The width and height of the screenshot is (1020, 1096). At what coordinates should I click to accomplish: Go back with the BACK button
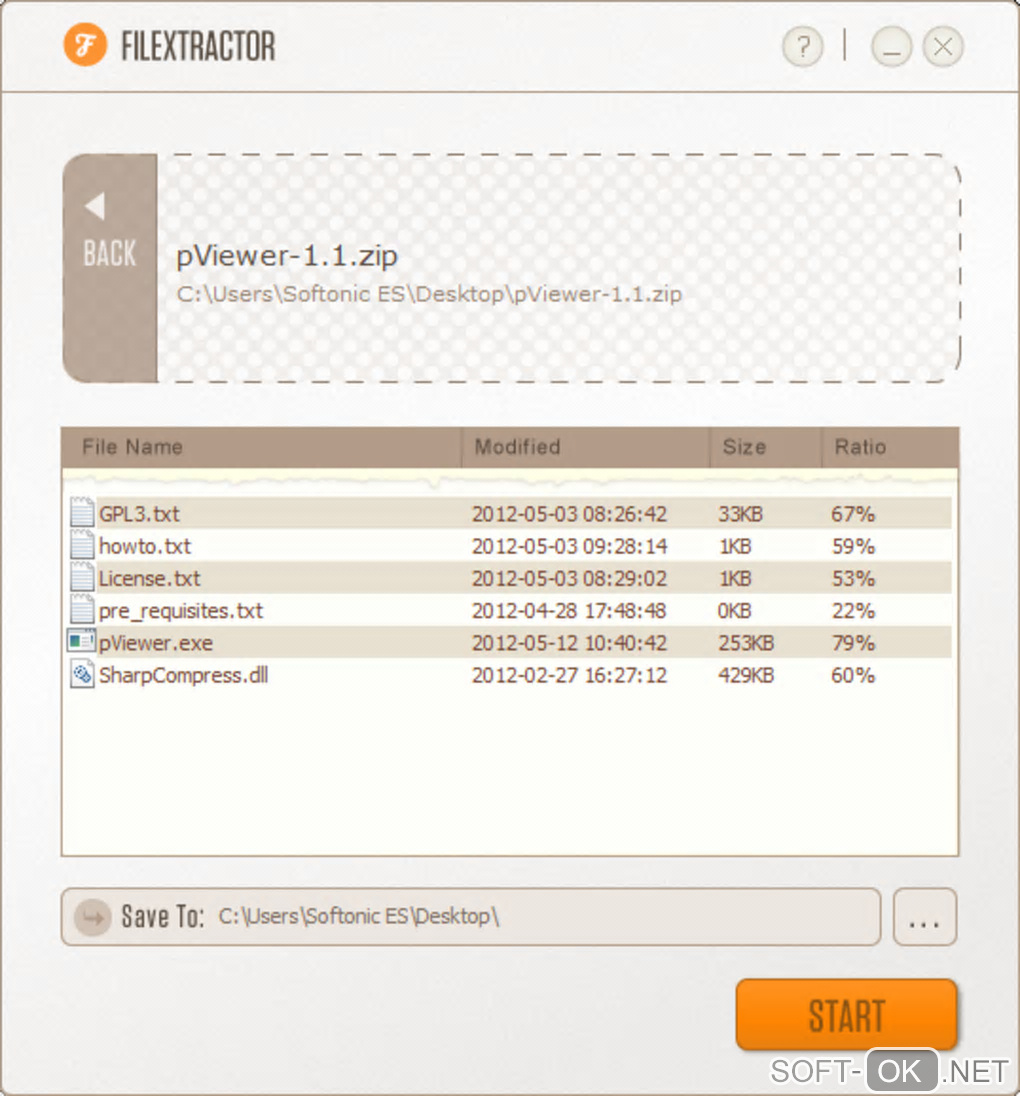tap(110, 268)
